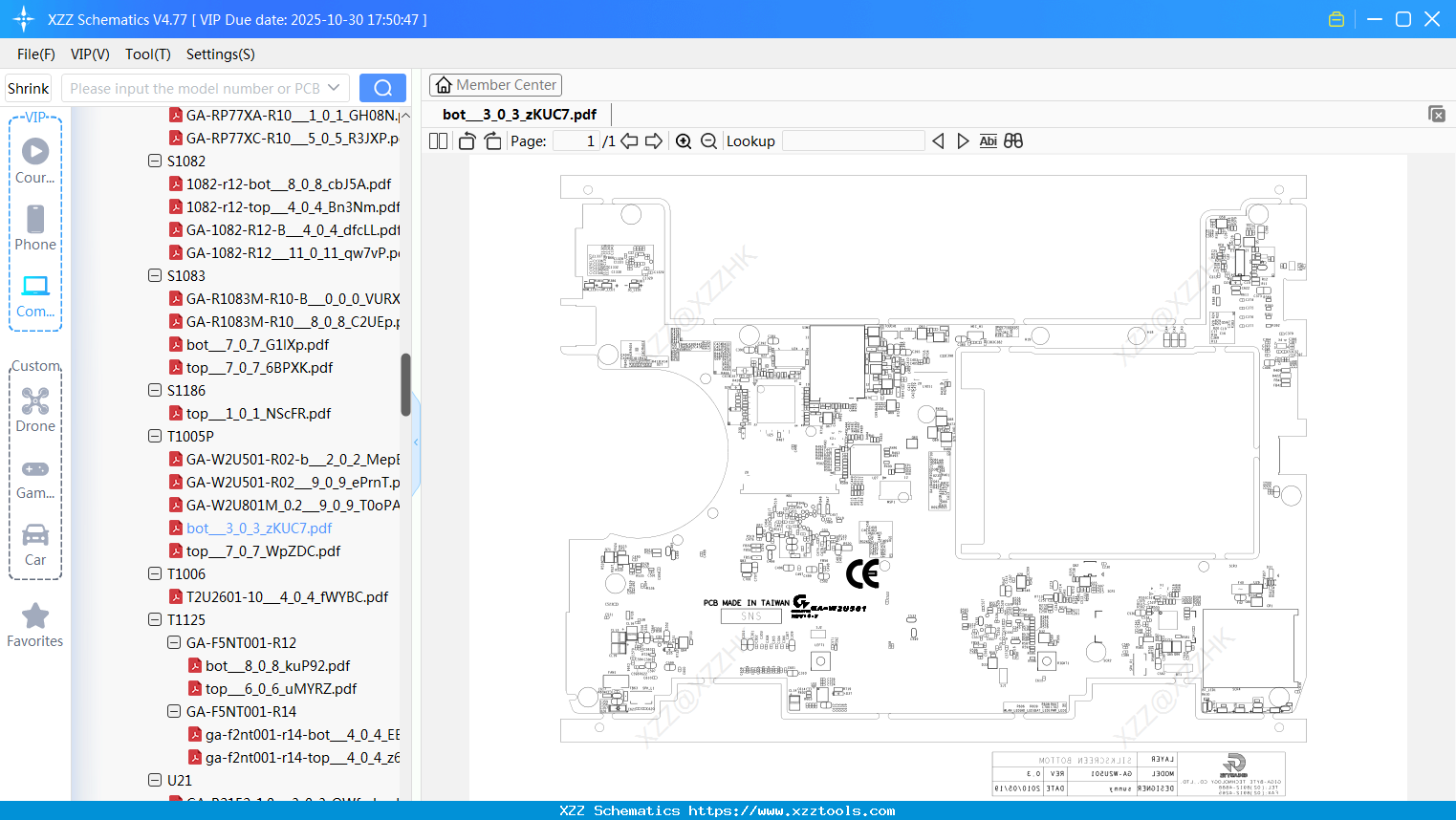Click the restore-panel icon at top right of viewer
The width and height of the screenshot is (1456, 820).
pos(1437,114)
